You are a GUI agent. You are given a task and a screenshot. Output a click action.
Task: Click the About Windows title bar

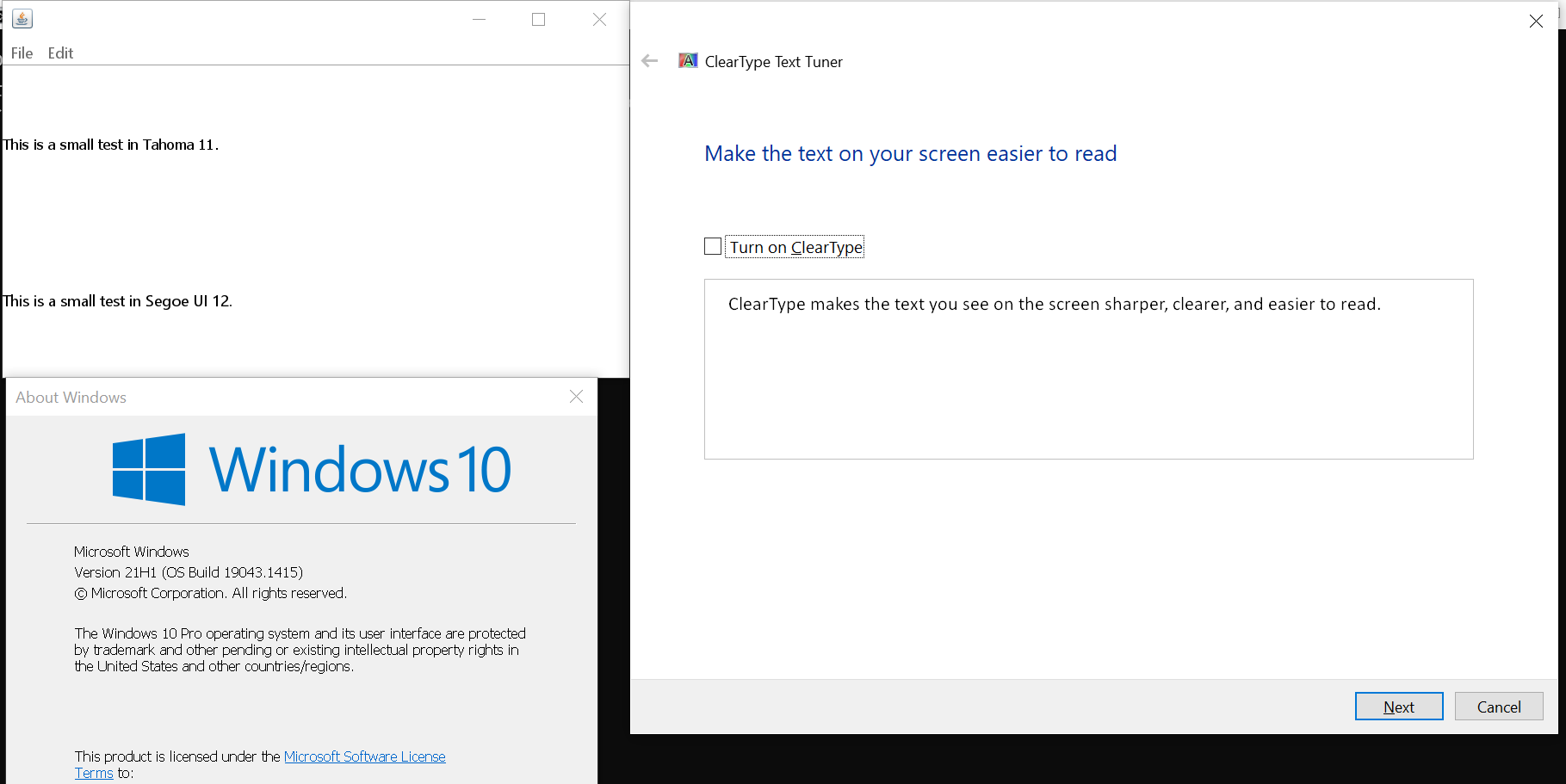[x=258, y=397]
